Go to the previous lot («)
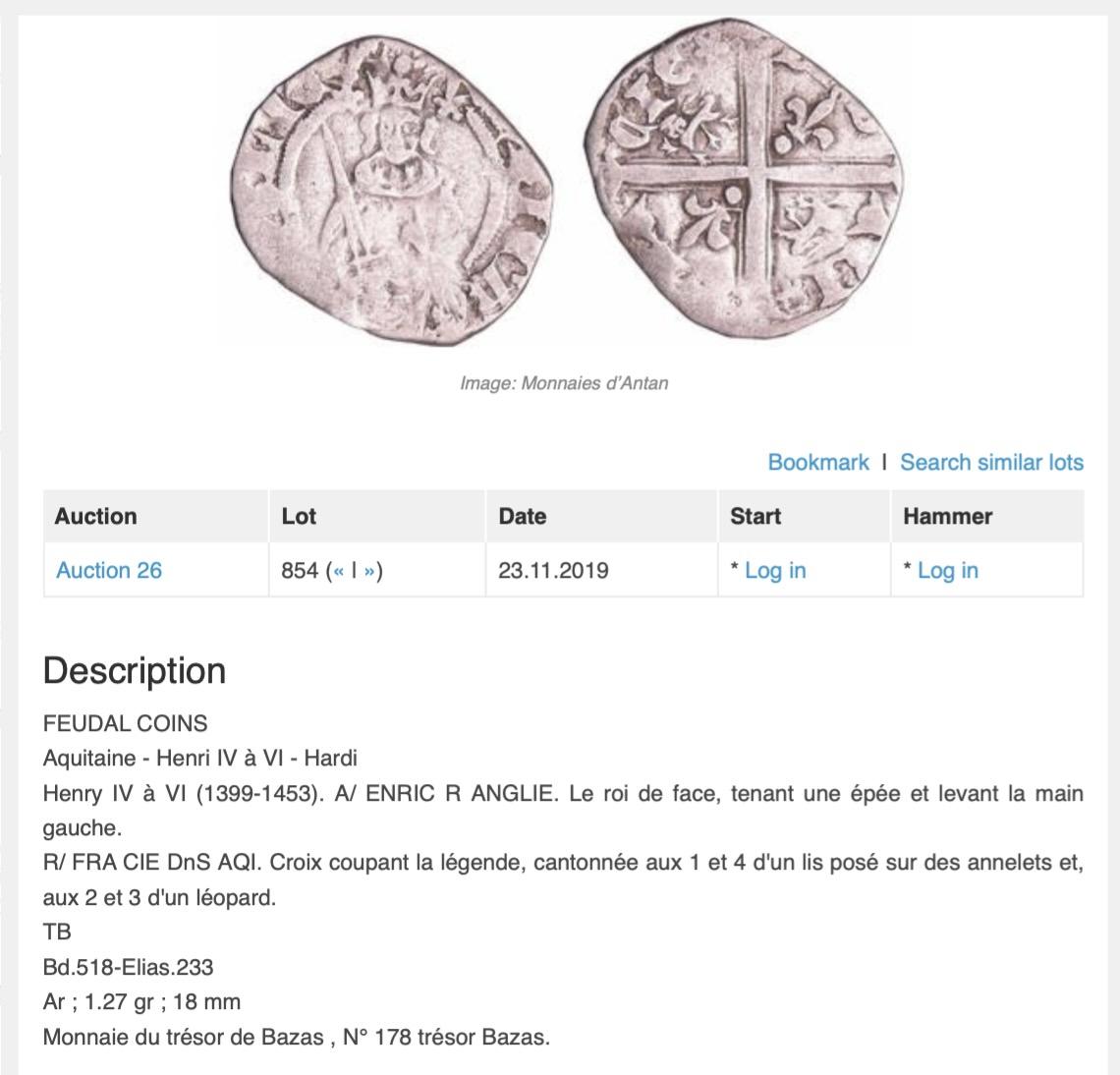Screen dimensions: 1120x1075 point(338,571)
